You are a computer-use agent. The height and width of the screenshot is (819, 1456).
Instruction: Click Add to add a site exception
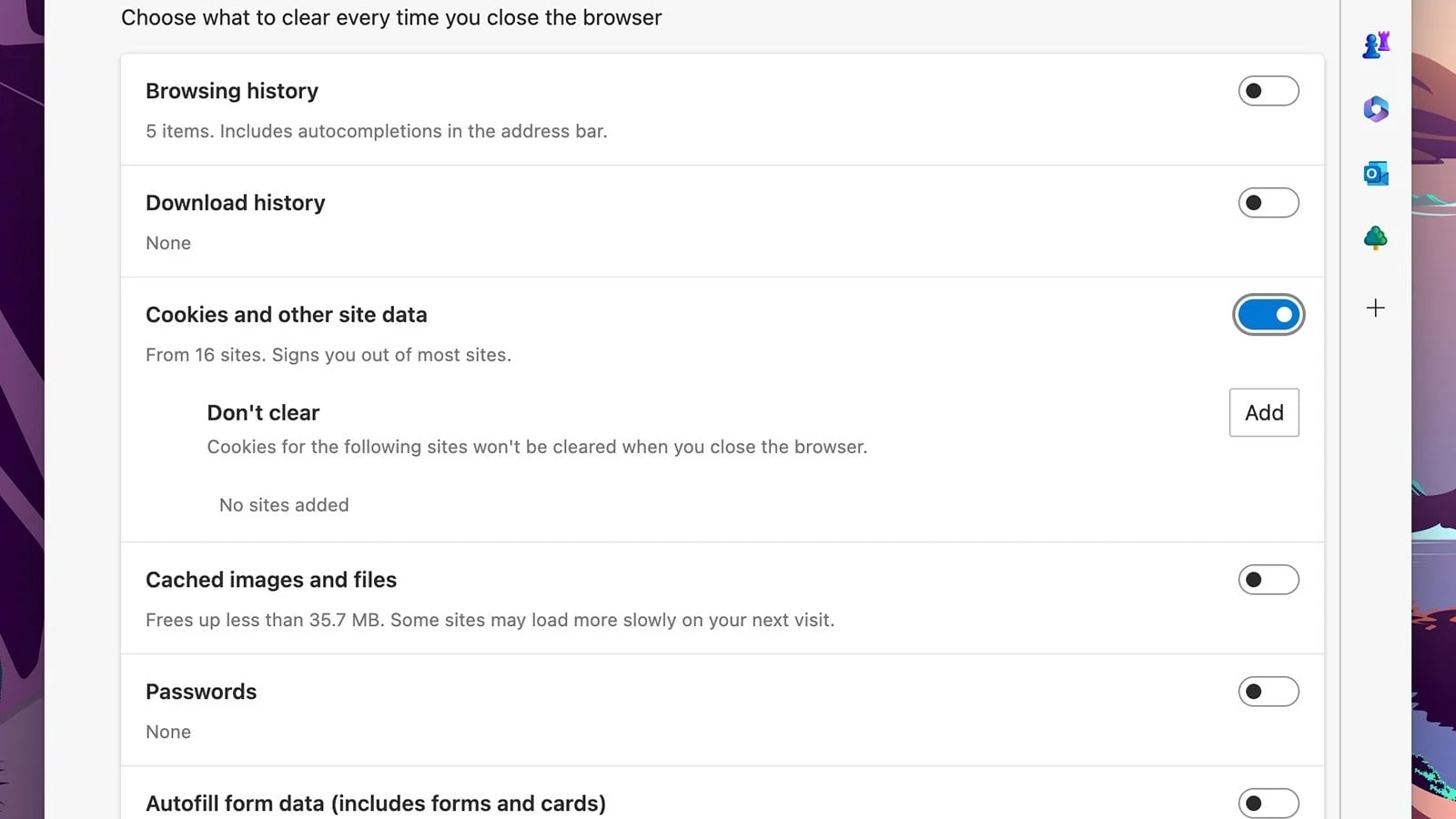[1264, 412]
